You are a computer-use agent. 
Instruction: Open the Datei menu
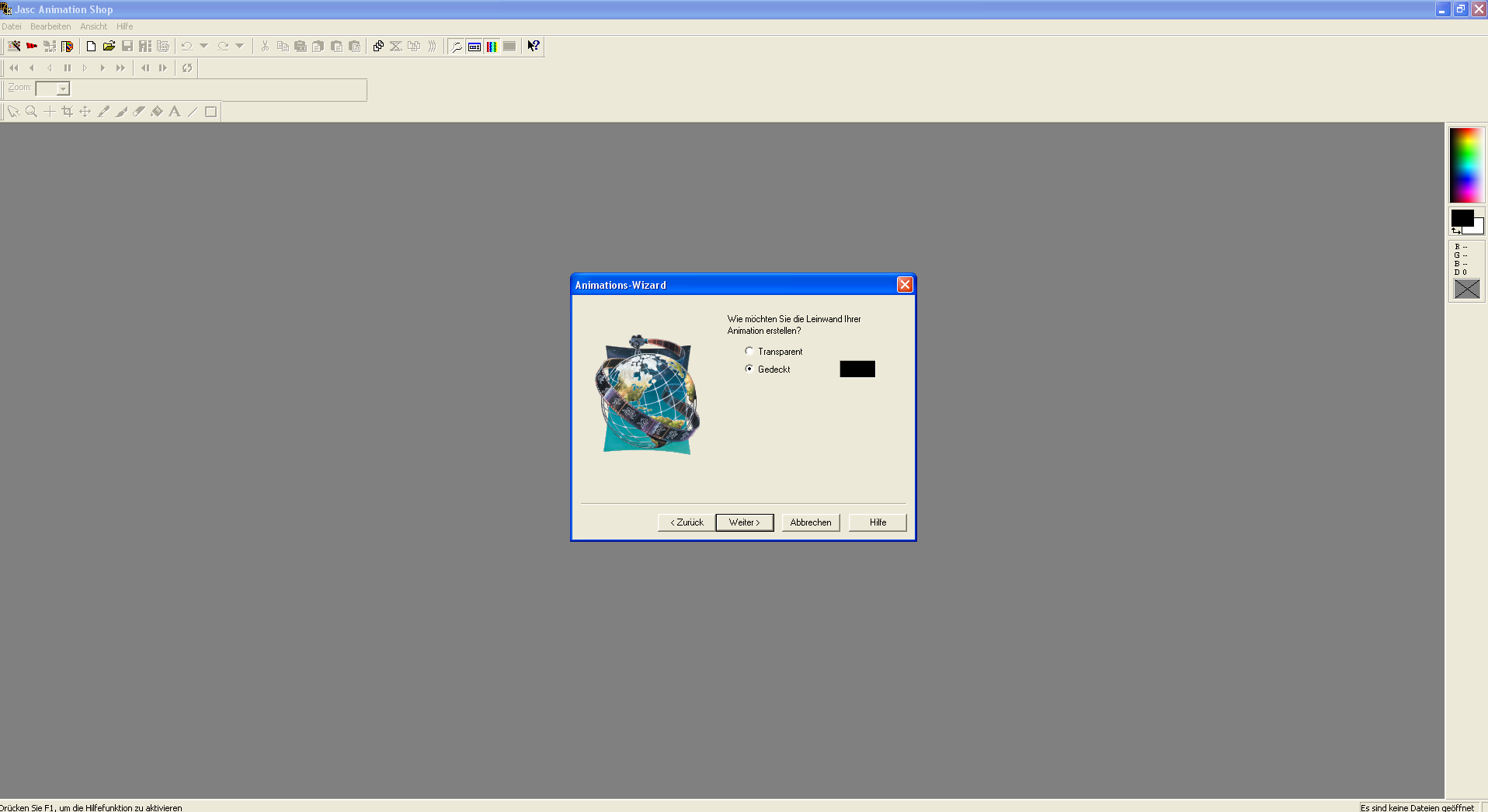coord(12,26)
